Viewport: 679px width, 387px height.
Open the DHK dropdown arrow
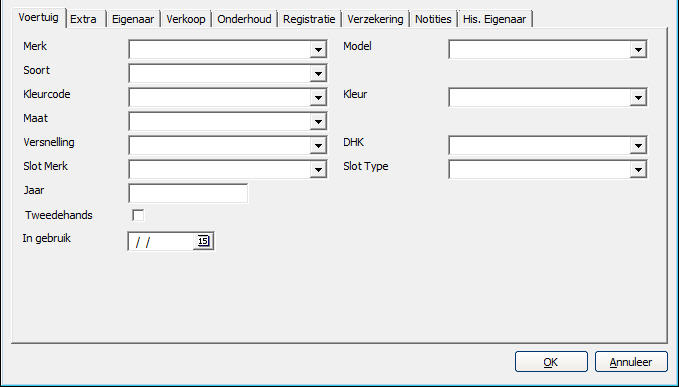(x=638, y=145)
